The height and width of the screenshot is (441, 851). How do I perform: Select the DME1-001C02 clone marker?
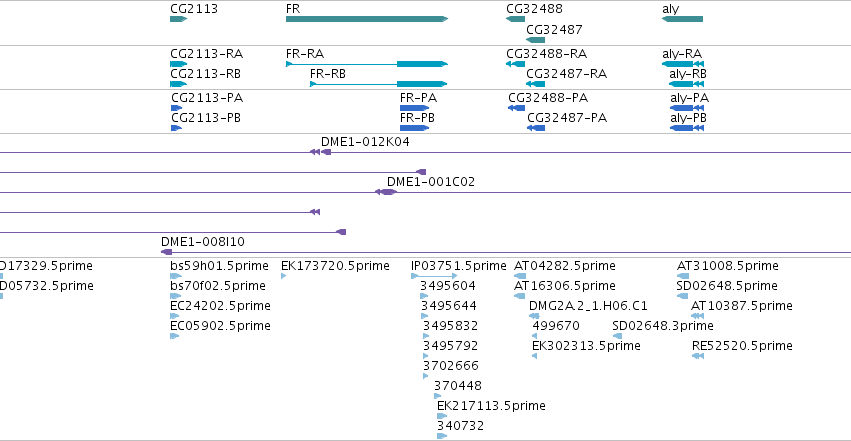(x=386, y=192)
